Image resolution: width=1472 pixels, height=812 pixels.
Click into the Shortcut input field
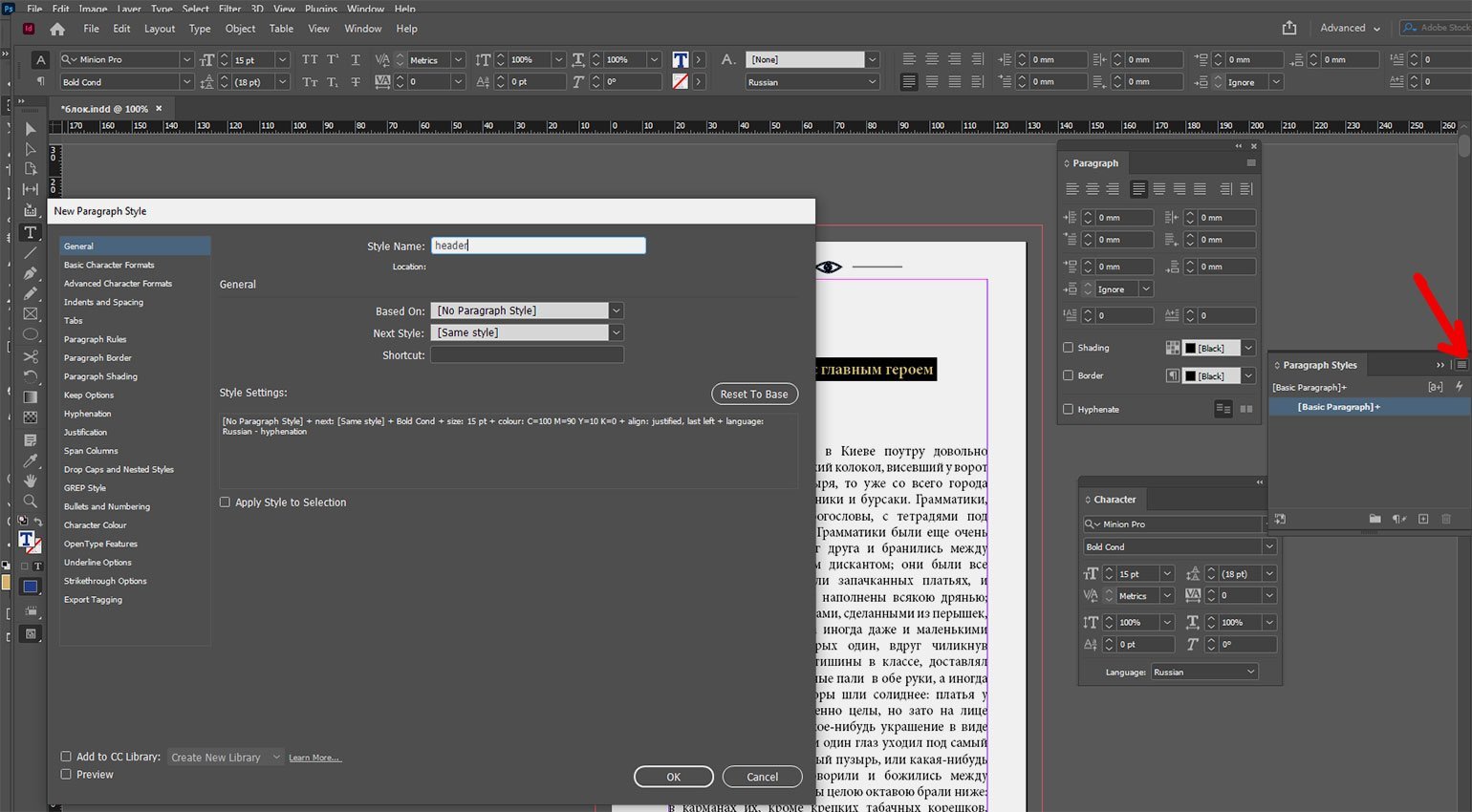click(527, 355)
